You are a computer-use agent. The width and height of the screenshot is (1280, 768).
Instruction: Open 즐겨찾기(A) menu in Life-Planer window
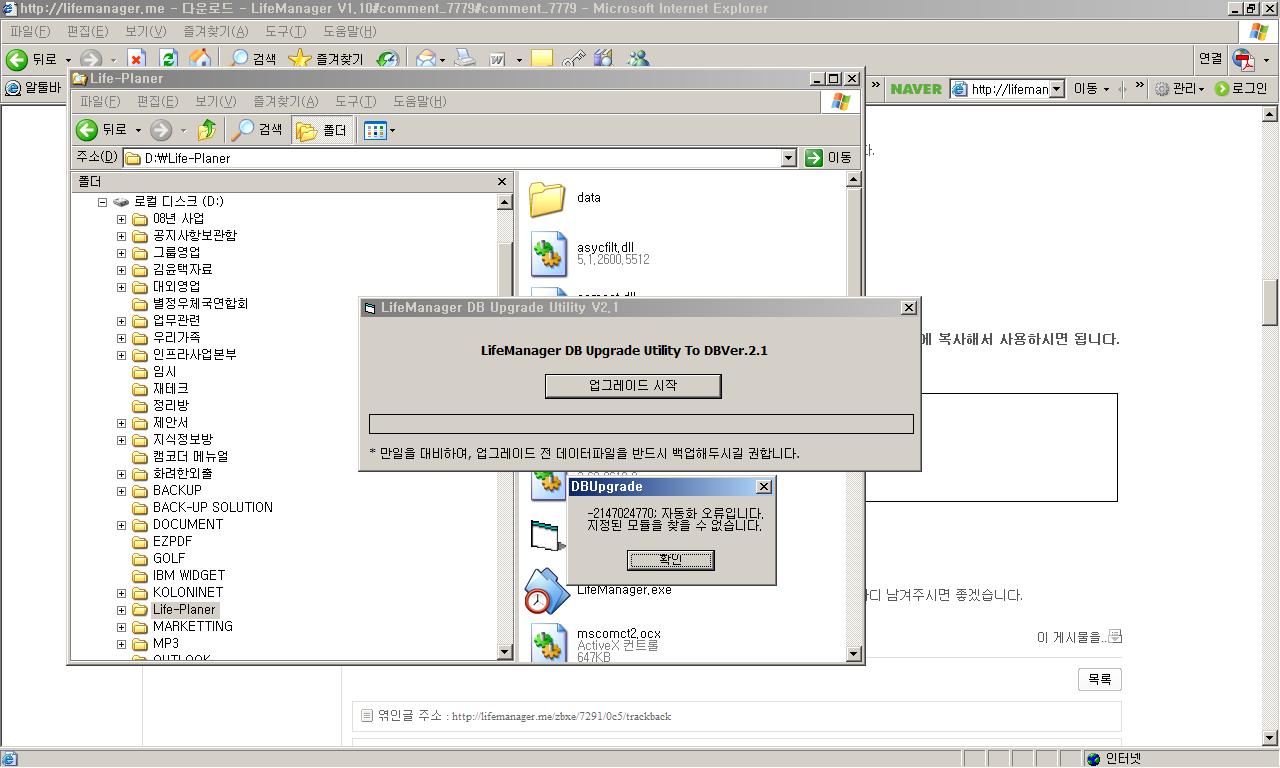(x=285, y=102)
